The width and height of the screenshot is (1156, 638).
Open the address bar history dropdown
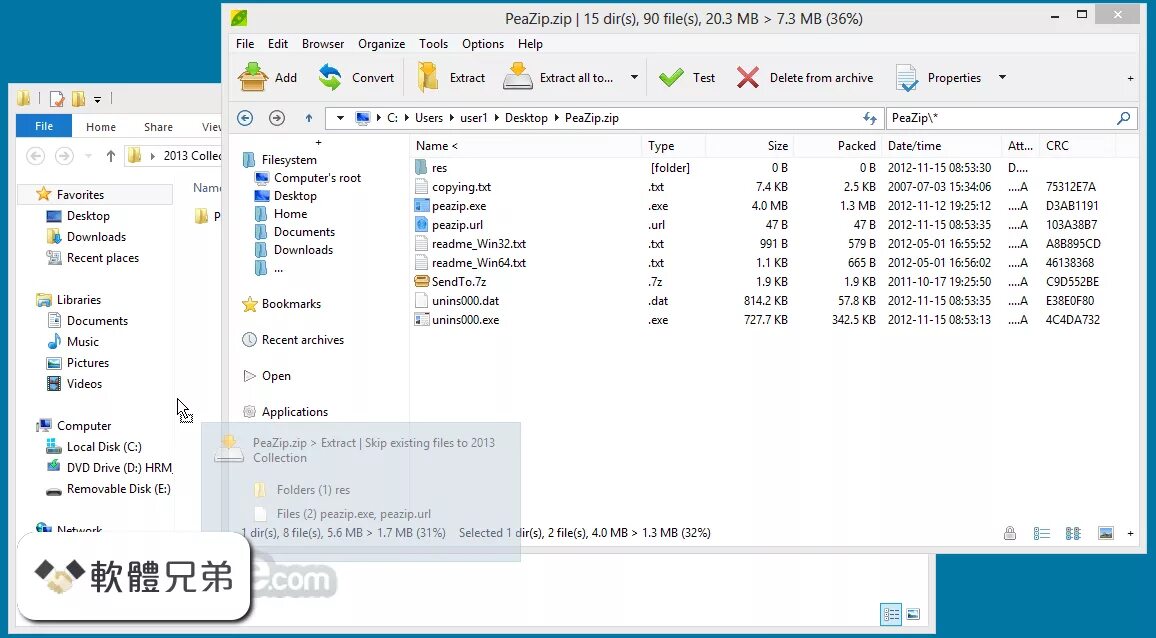(x=339, y=117)
